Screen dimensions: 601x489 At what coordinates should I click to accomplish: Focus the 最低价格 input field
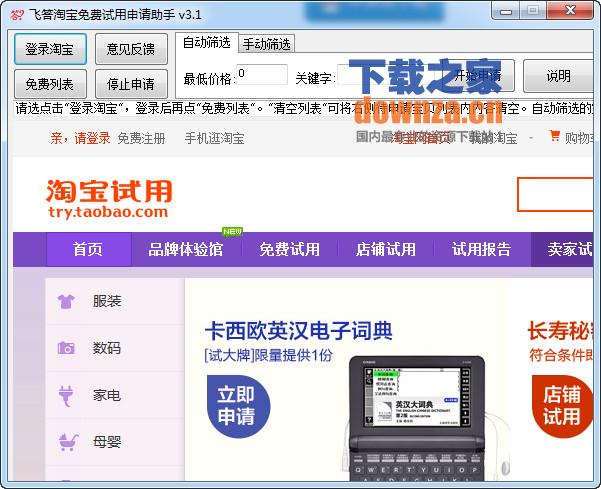[x=262, y=74]
